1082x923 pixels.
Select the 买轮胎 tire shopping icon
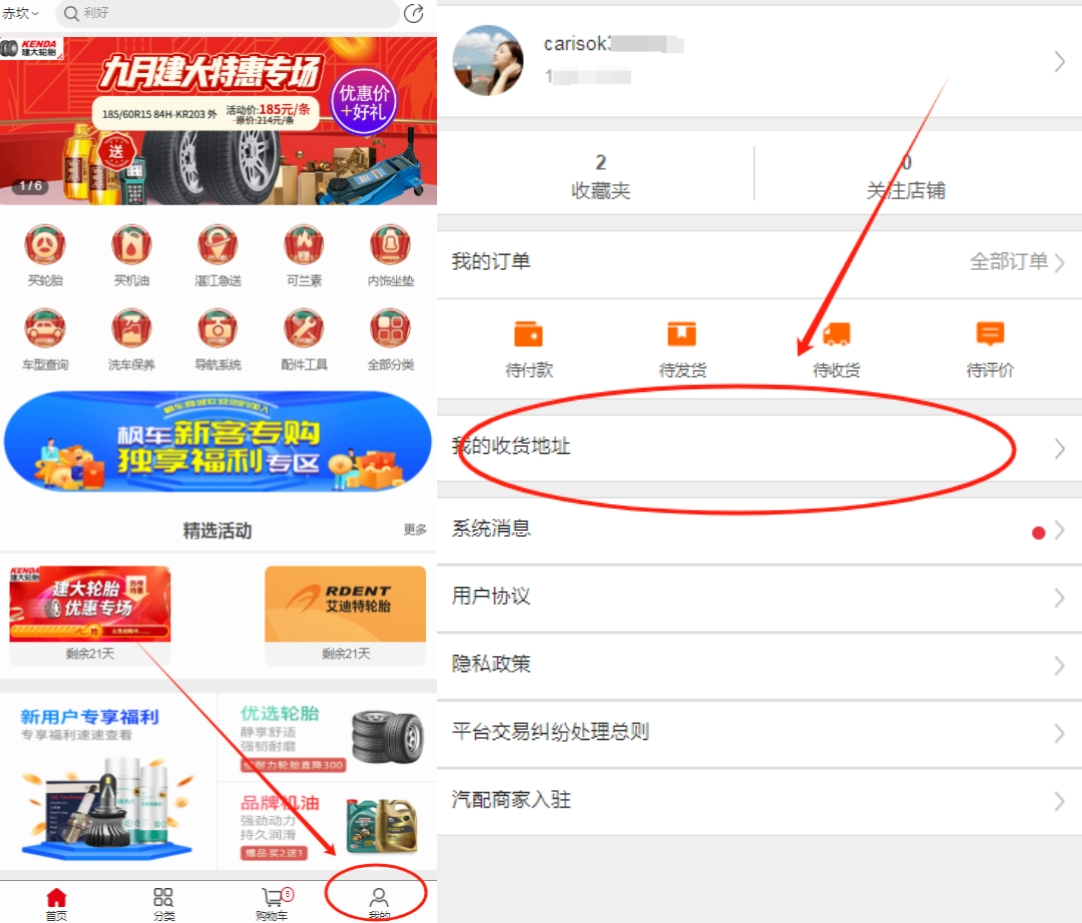(x=44, y=243)
